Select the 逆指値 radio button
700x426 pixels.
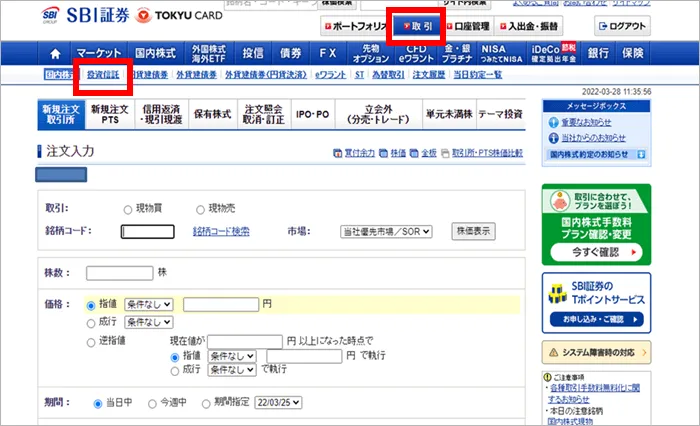pyautogui.click(x=91, y=342)
